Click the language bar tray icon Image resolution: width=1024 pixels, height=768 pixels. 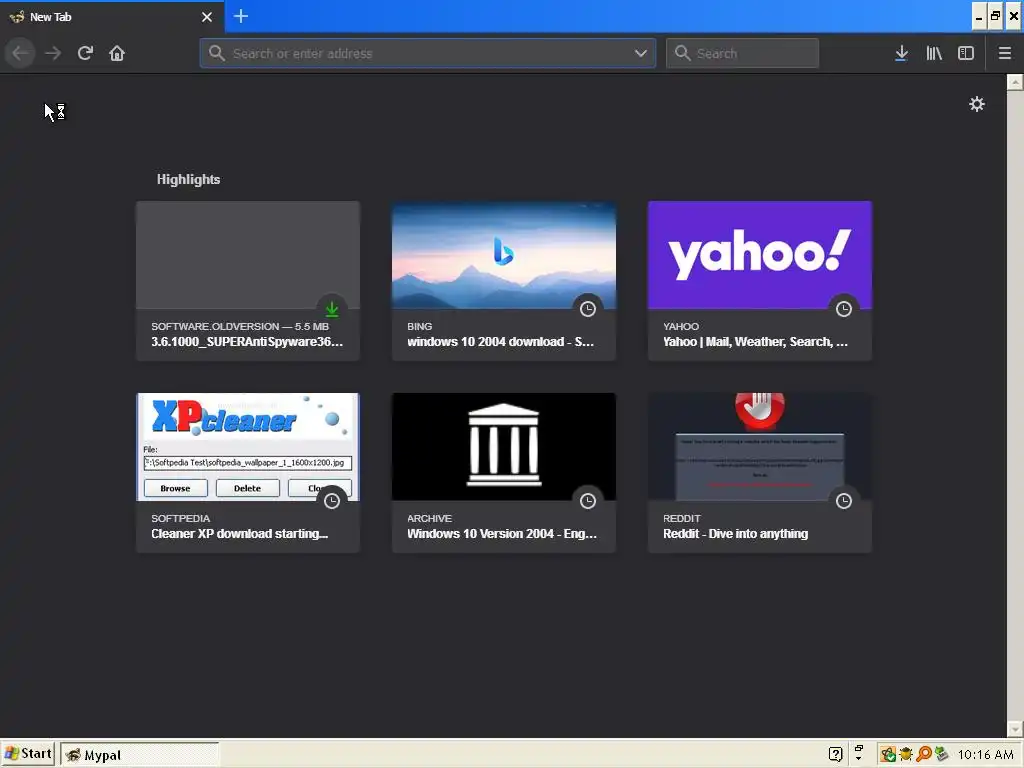coord(859,753)
